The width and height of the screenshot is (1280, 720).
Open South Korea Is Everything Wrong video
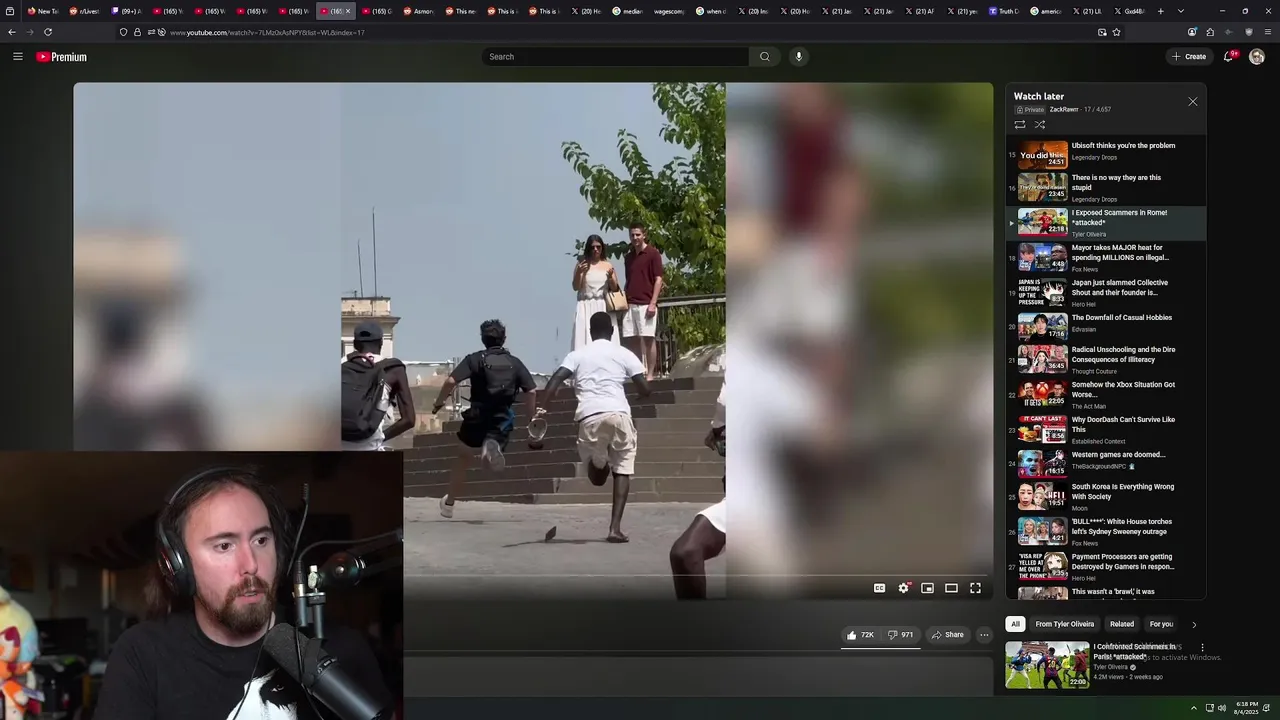pyautogui.click(x=1105, y=497)
